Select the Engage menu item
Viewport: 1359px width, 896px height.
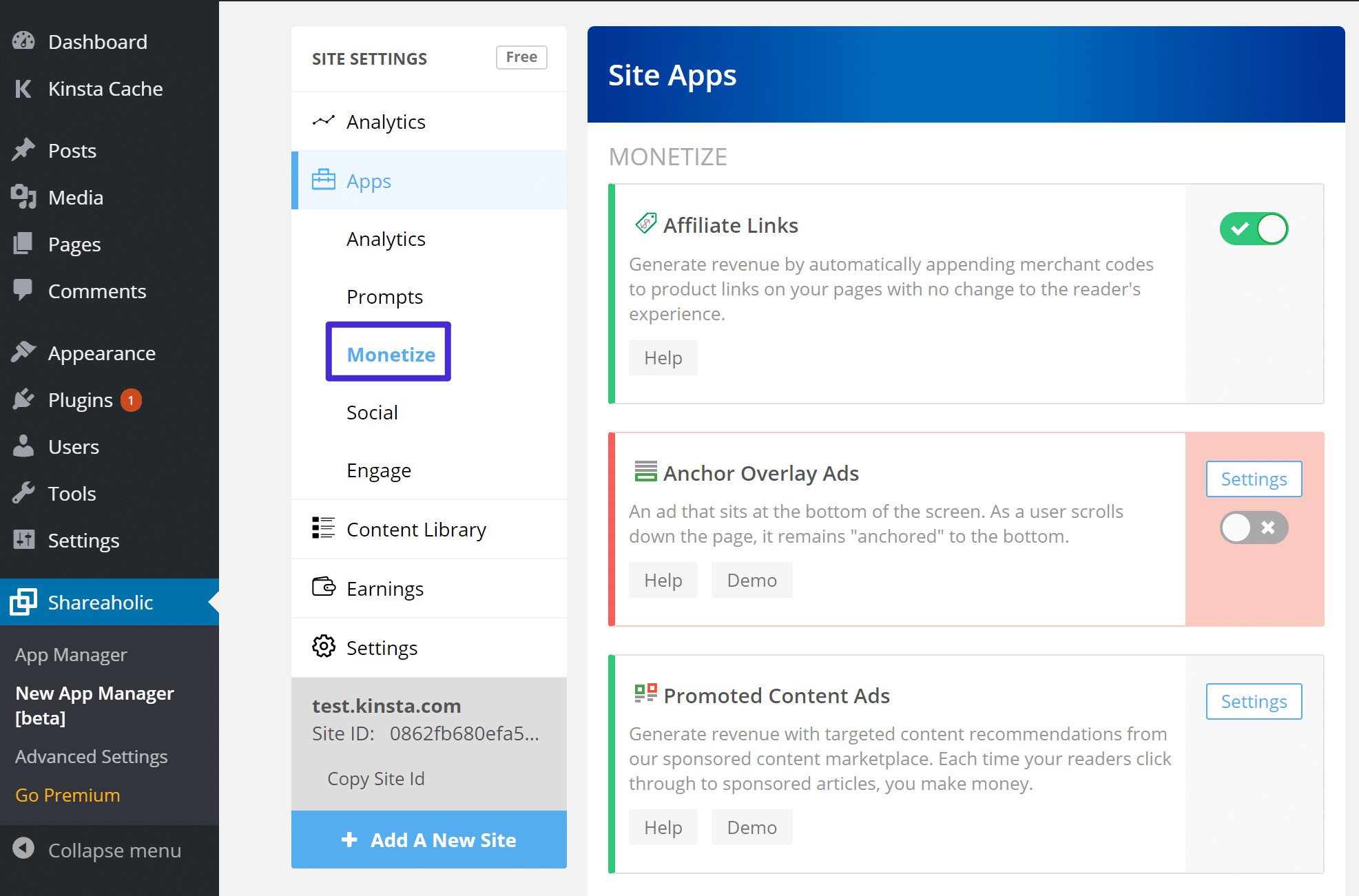(378, 469)
